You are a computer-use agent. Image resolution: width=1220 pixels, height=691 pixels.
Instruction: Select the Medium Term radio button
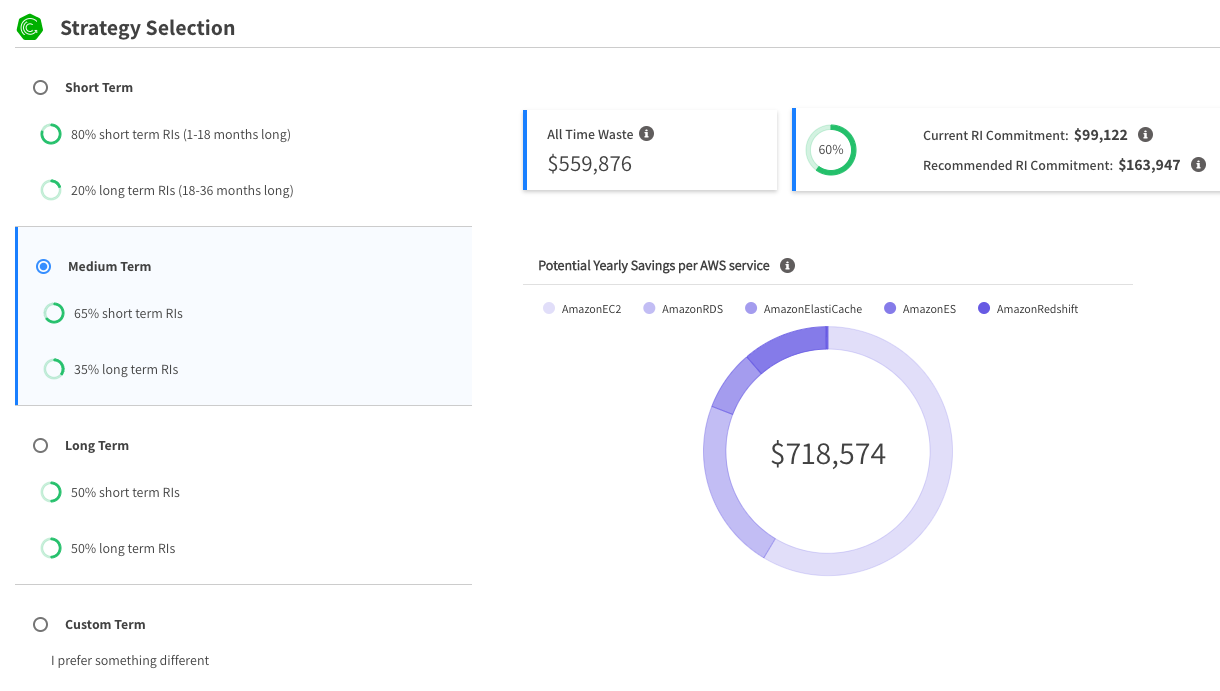(43, 267)
